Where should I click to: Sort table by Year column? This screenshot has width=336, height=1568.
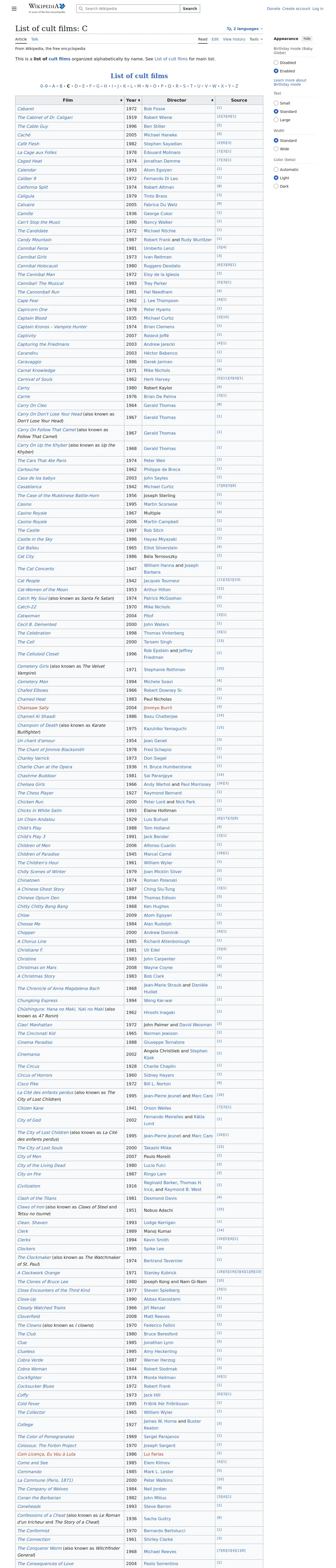(x=133, y=100)
